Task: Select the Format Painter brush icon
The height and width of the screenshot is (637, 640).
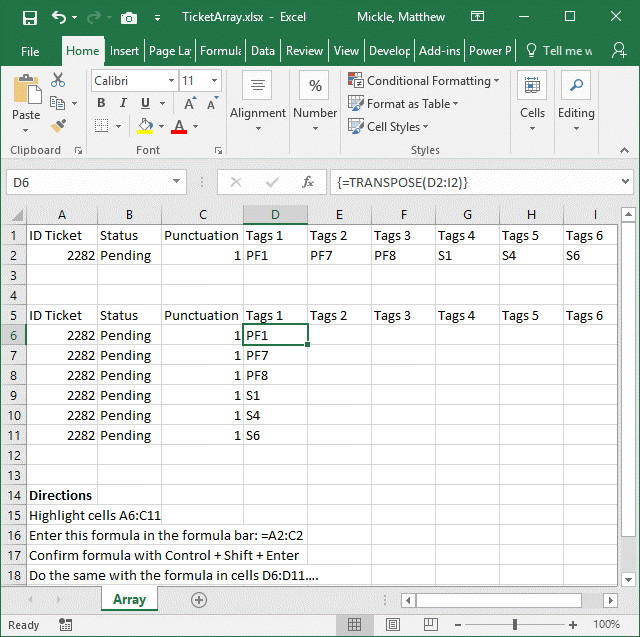Action: point(57,126)
